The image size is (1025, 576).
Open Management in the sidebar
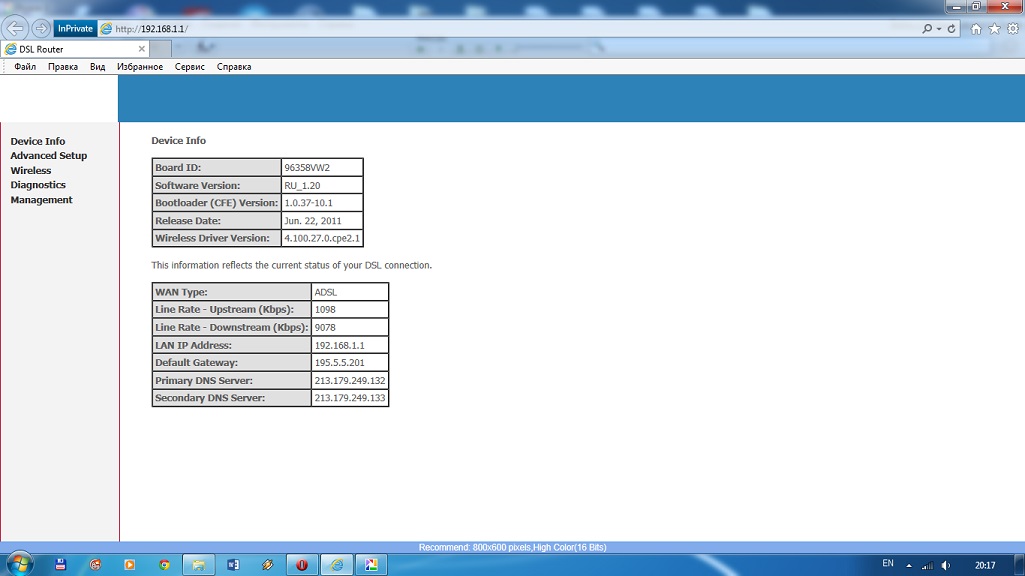pos(41,200)
